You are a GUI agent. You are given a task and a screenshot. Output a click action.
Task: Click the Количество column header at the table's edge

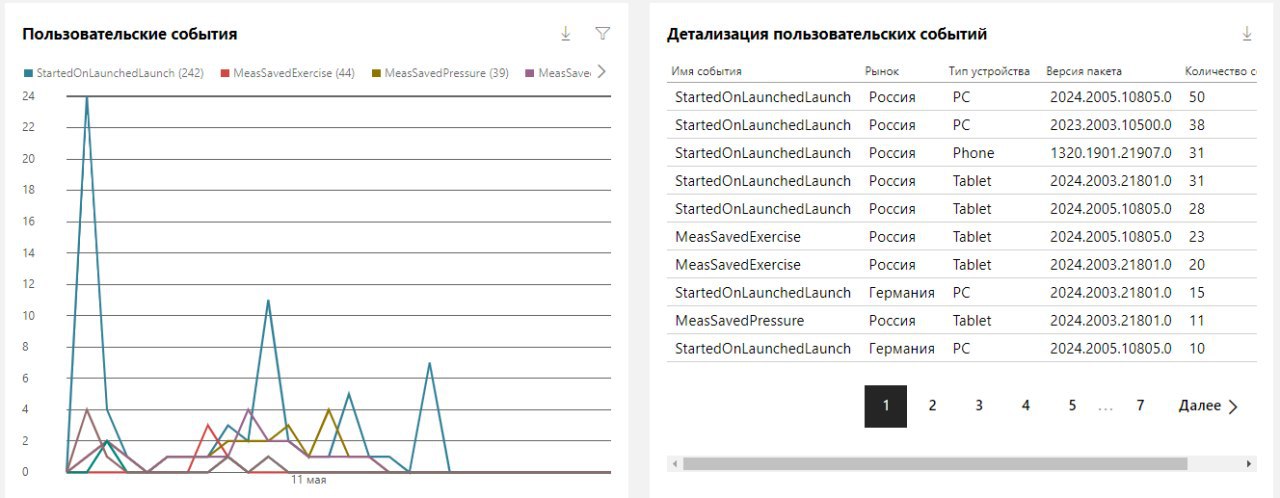click(x=1220, y=72)
